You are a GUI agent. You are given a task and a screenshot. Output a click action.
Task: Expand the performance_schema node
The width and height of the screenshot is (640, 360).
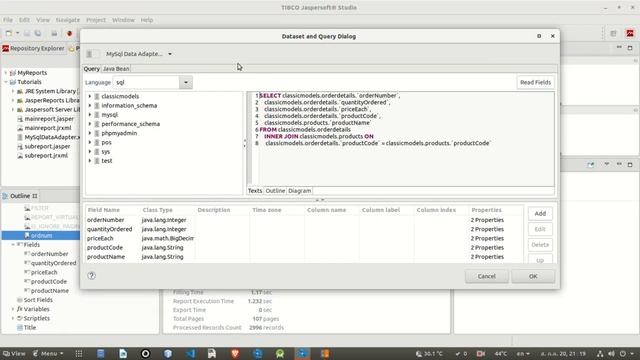pos(90,124)
